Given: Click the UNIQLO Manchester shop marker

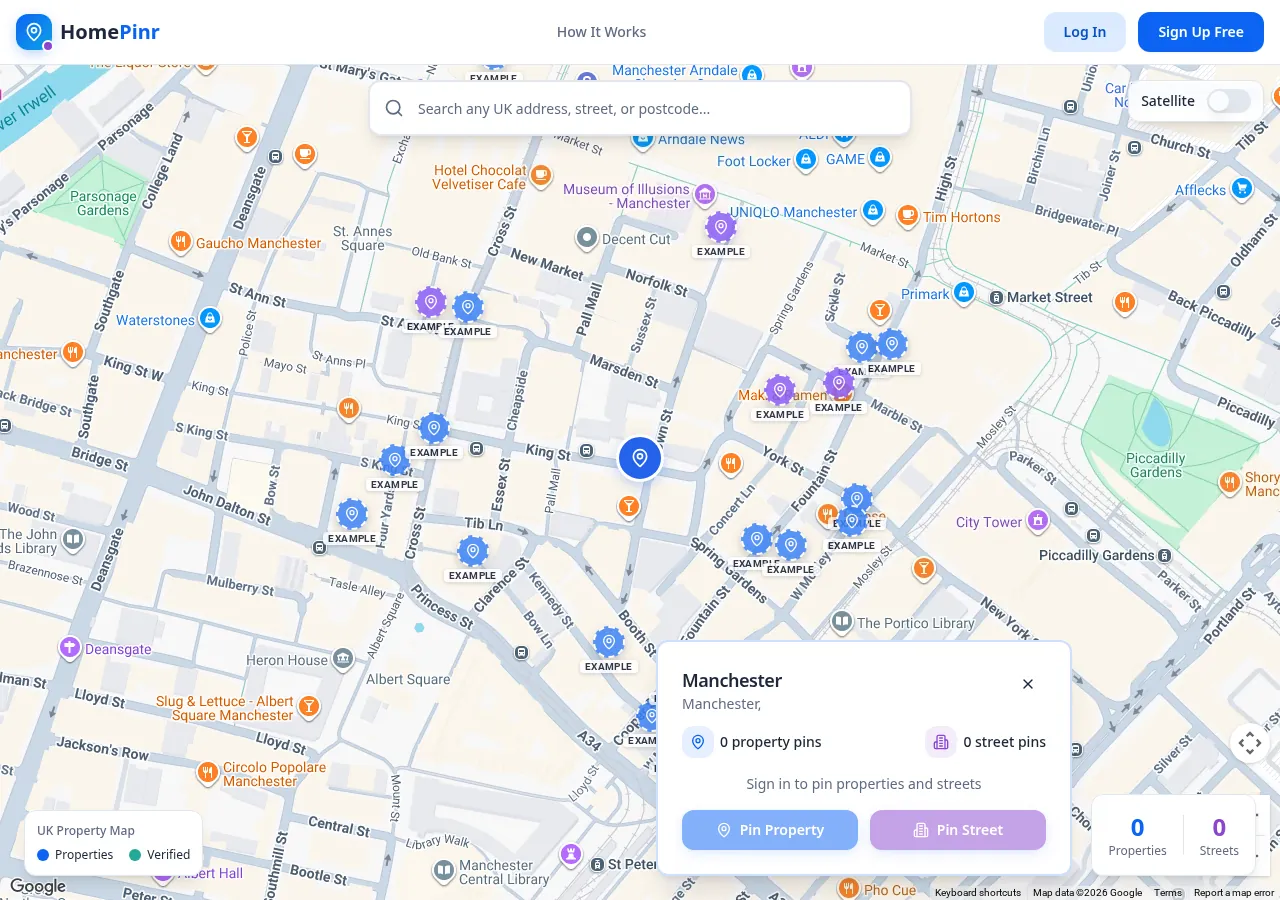Looking at the screenshot, I should point(873,211).
